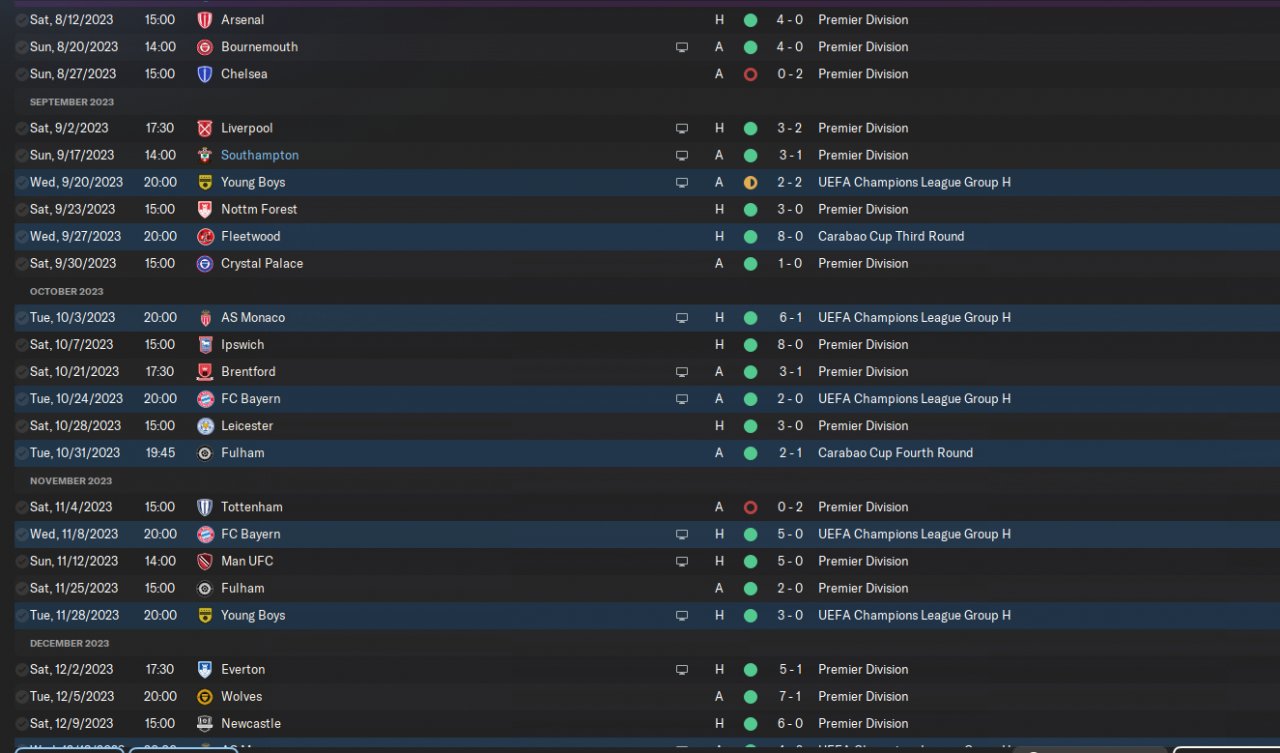Collapse the NOVEMBER 2023 month header
1280x753 pixels.
(71, 481)
